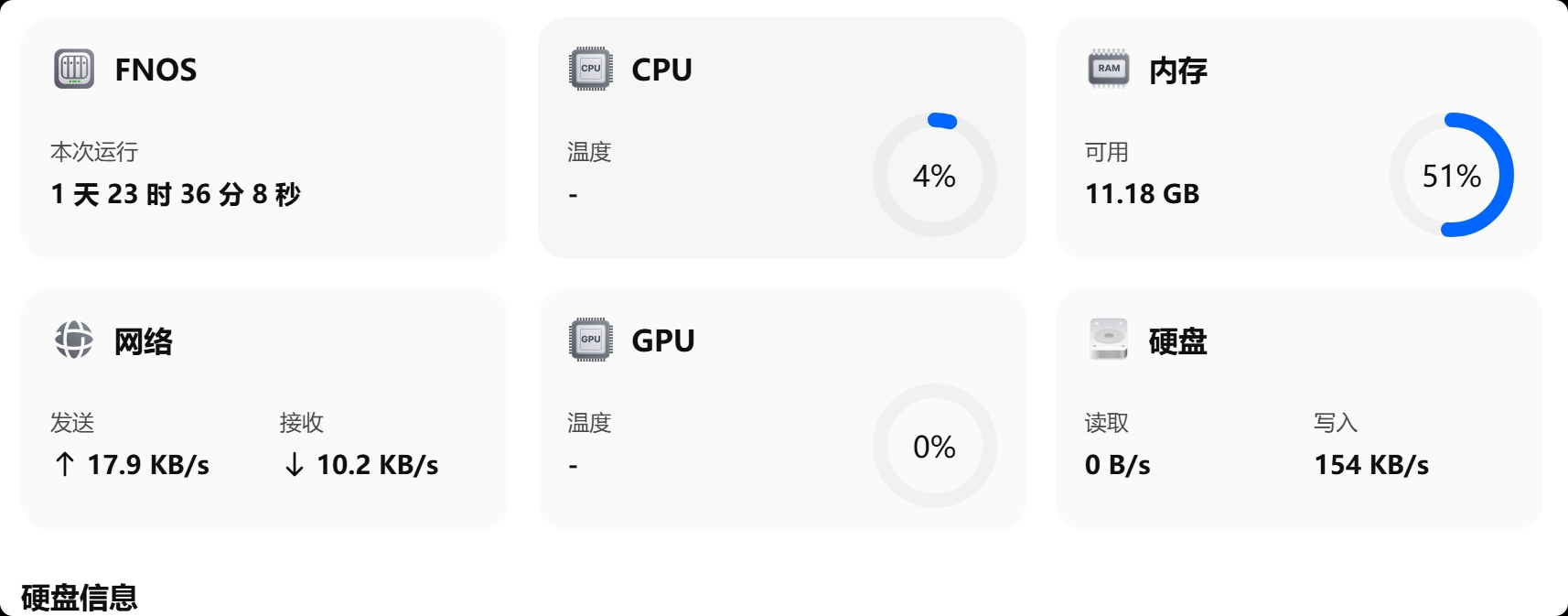Click the 154 KB/s disk write value
The image size is (1568, 616).
click(x=1371, y=465)
